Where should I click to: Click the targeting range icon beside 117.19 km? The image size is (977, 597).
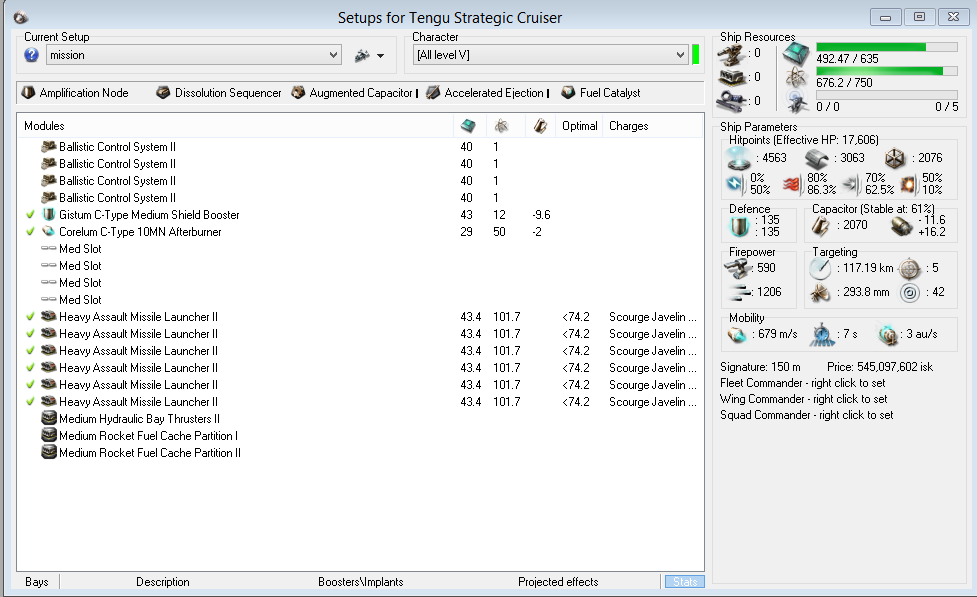coord(820,269)
